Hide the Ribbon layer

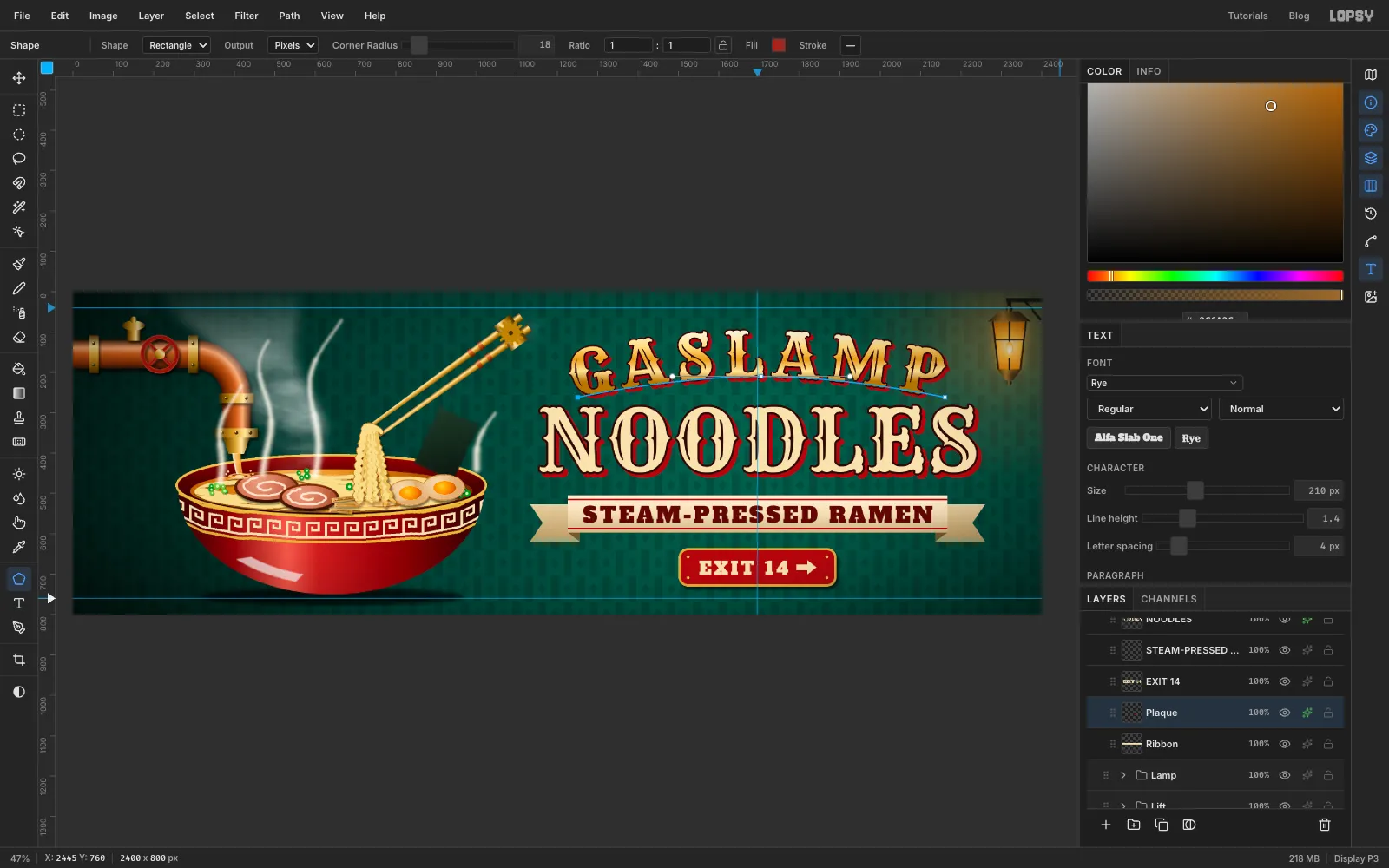coord(1285,744)
